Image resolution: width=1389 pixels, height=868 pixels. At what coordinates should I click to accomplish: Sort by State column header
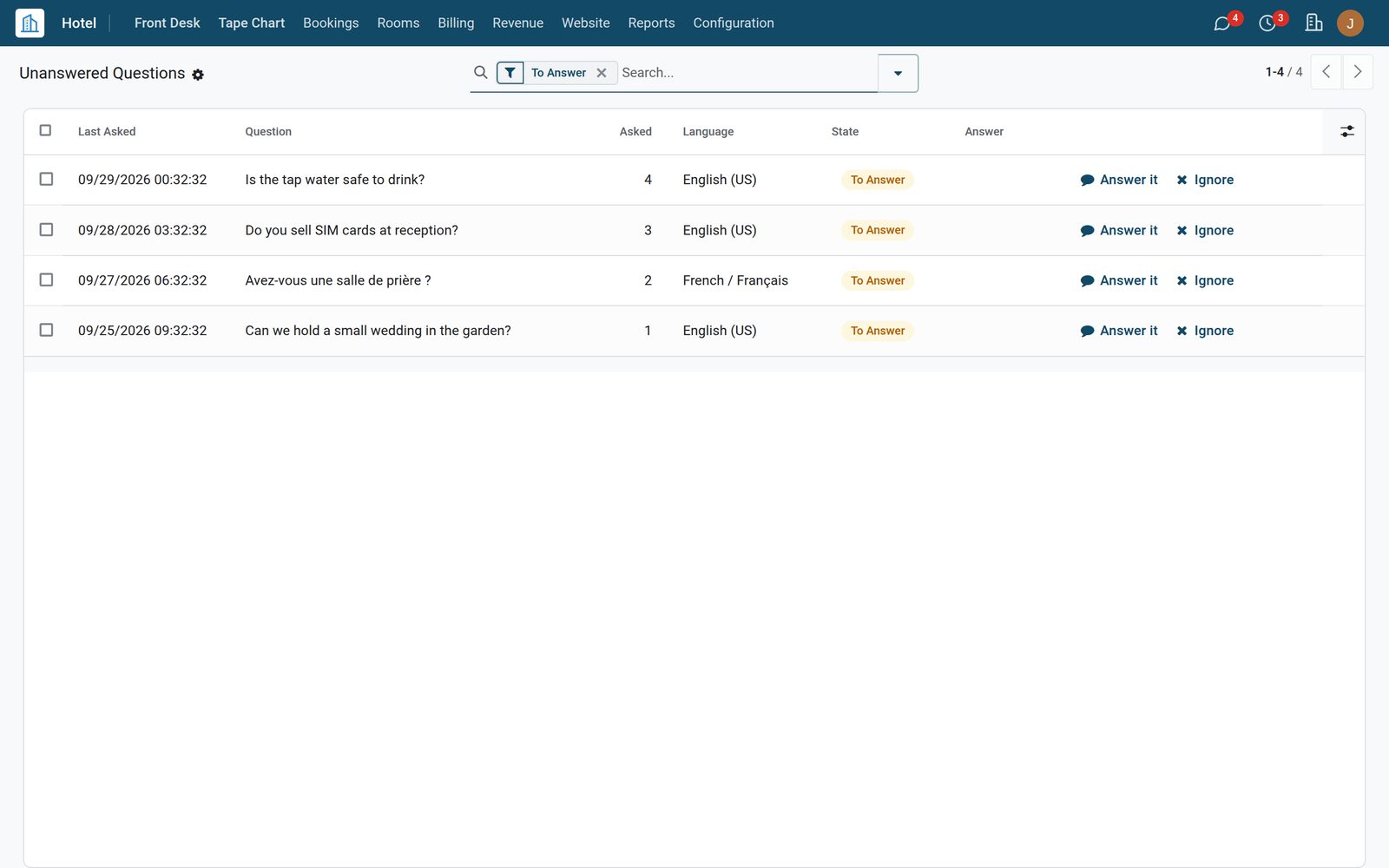click(845, 132)
